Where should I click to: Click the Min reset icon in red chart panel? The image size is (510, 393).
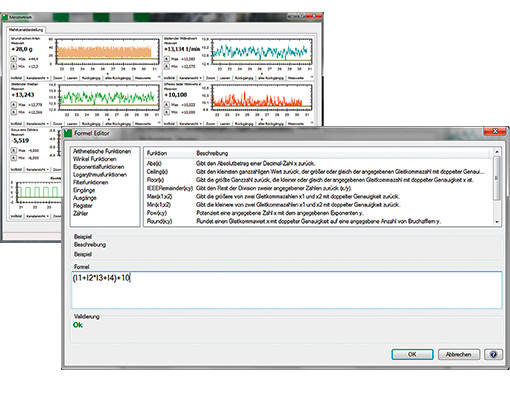(x=167, y=112)
